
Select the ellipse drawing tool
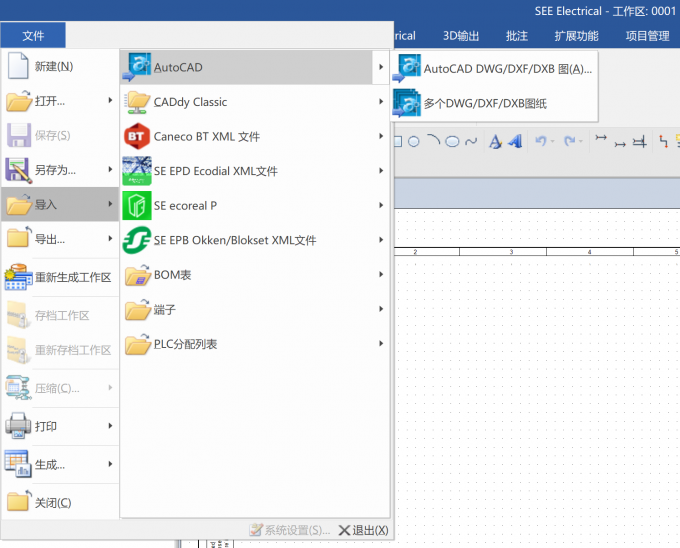tap(452, 141)
